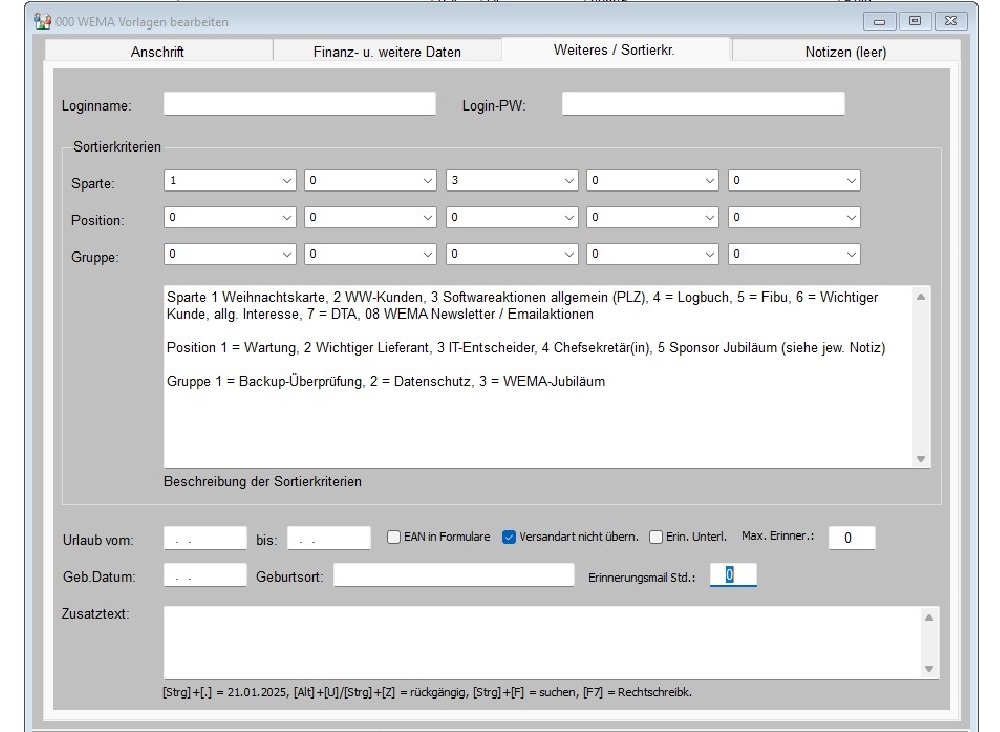
Task: Close the WEMA Vorlagen bearbeiten window
Action: (951, 21)
